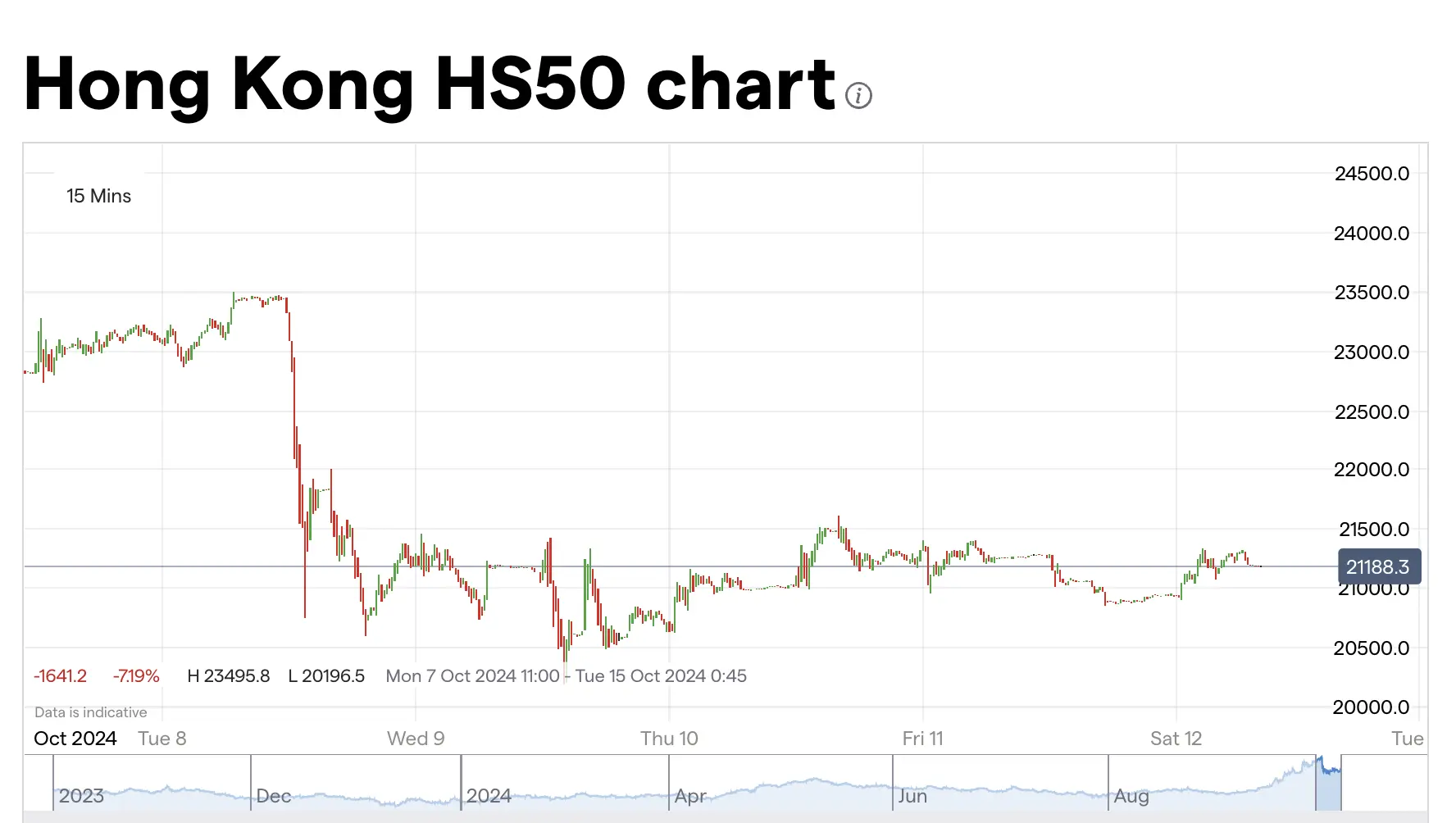Click the Oct 2024 axis label

75,739
